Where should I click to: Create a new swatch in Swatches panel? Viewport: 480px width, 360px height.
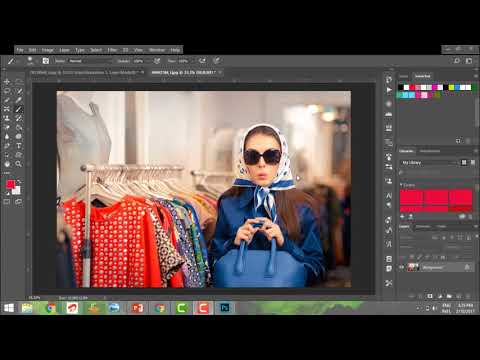click(x=458, y=141)
